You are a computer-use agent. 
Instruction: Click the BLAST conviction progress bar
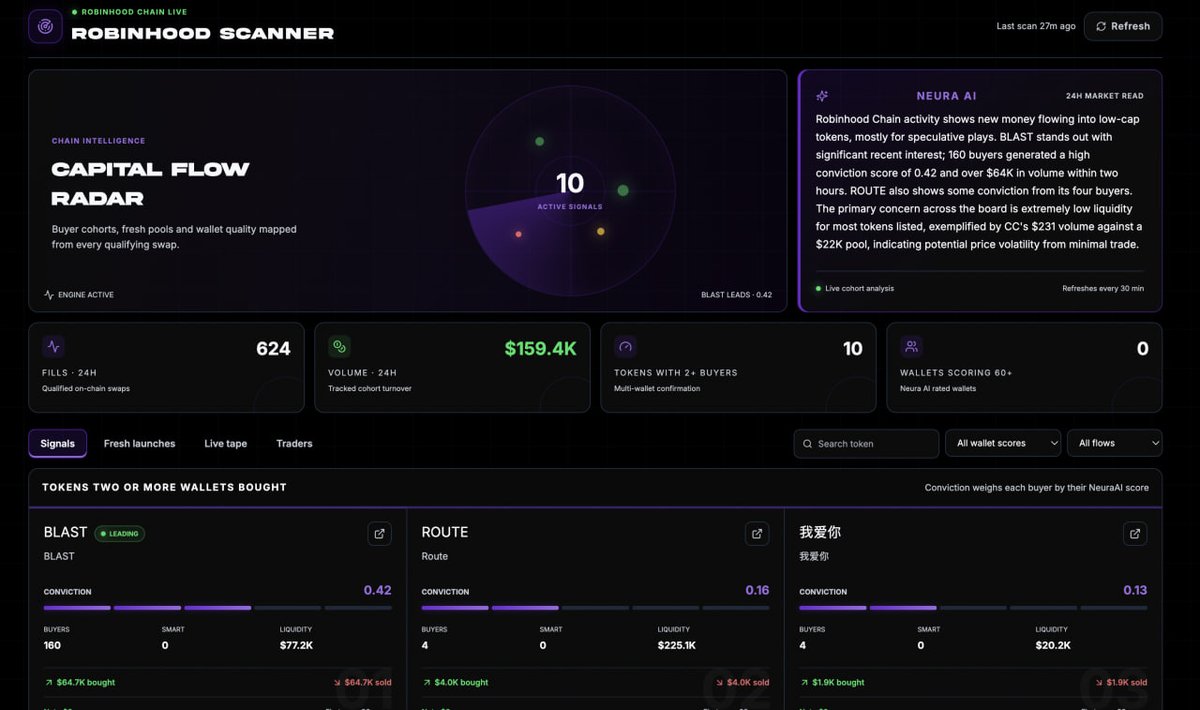(218, 607)
